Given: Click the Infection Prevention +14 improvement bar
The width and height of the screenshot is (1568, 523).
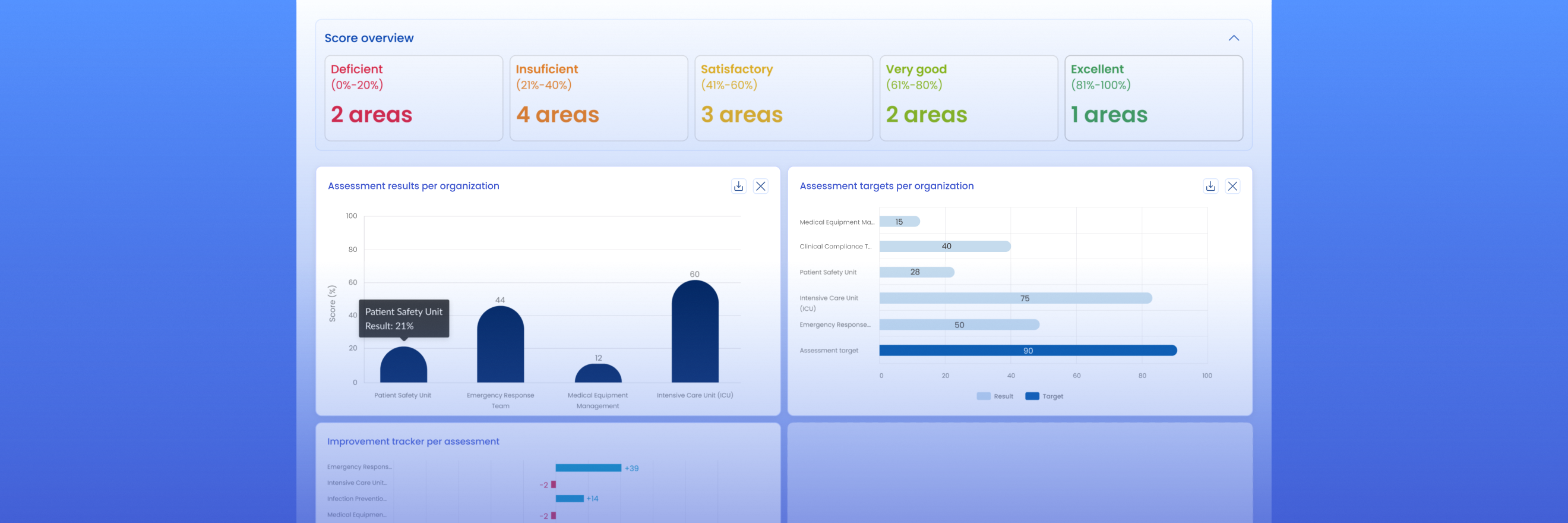Looking at the screenshot, I should (x=569, y=499).
